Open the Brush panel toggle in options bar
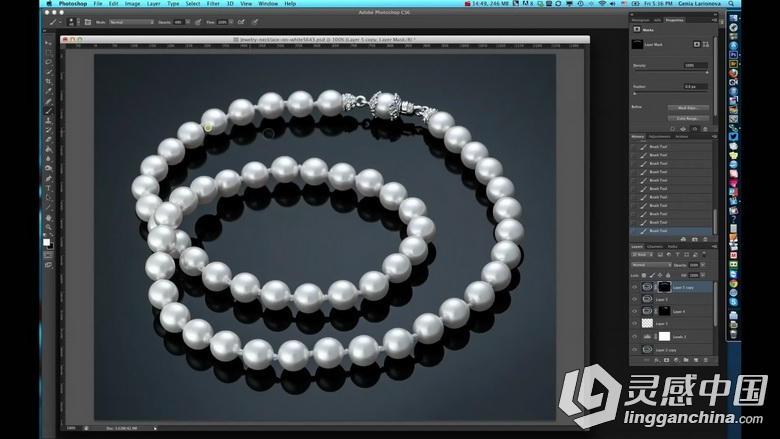This screenshot has height=439, width=780. pos(88,22)
